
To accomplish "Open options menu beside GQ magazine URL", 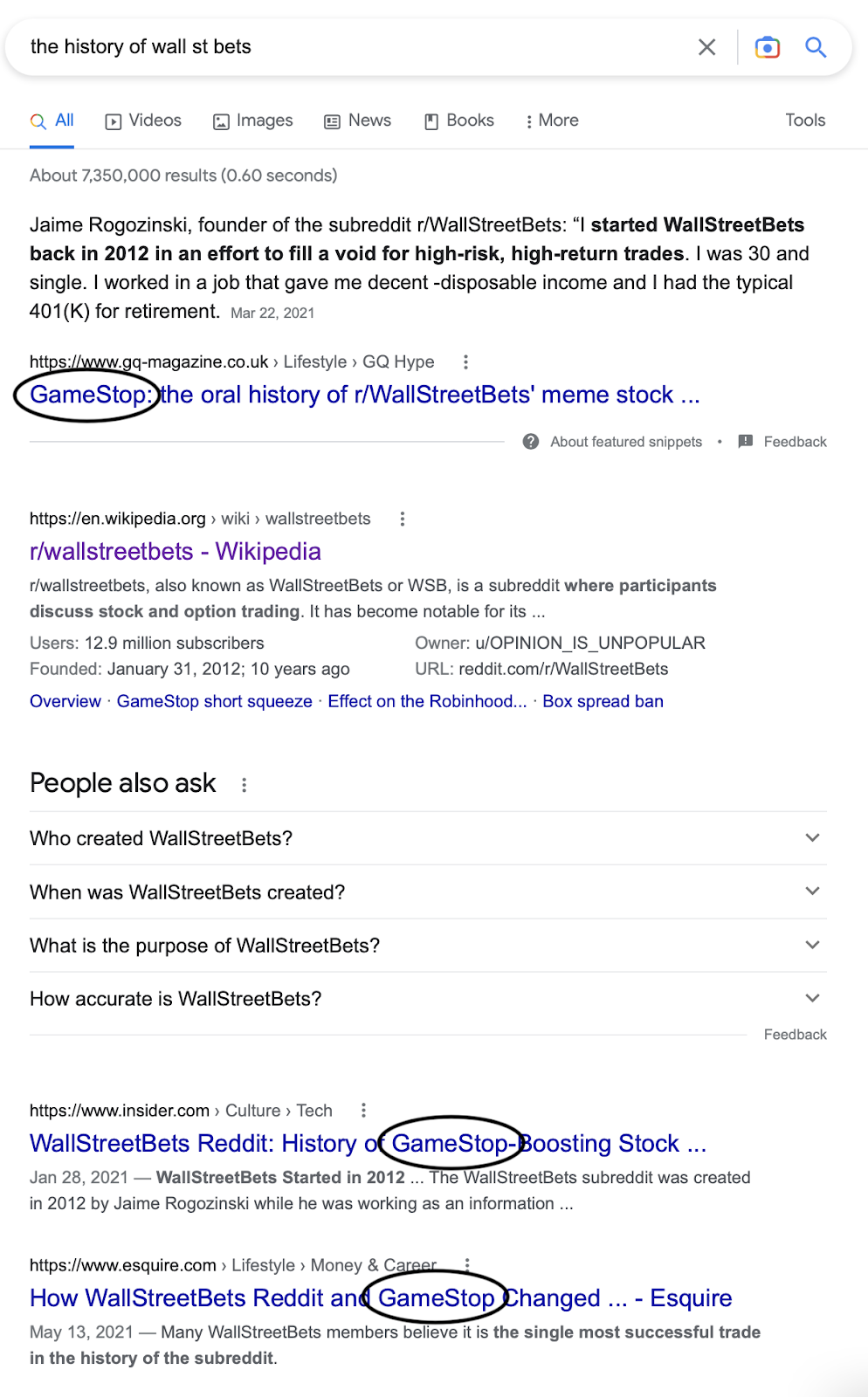I will (465, 361).
